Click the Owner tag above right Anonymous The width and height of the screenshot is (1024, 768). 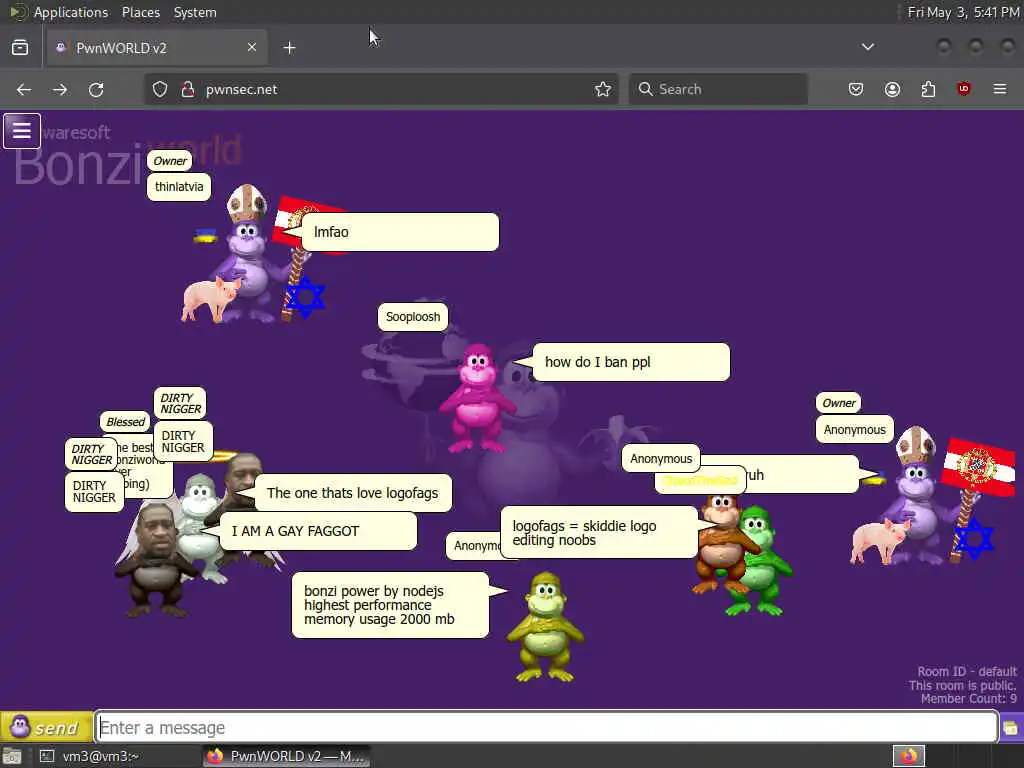tap(839, 403)
